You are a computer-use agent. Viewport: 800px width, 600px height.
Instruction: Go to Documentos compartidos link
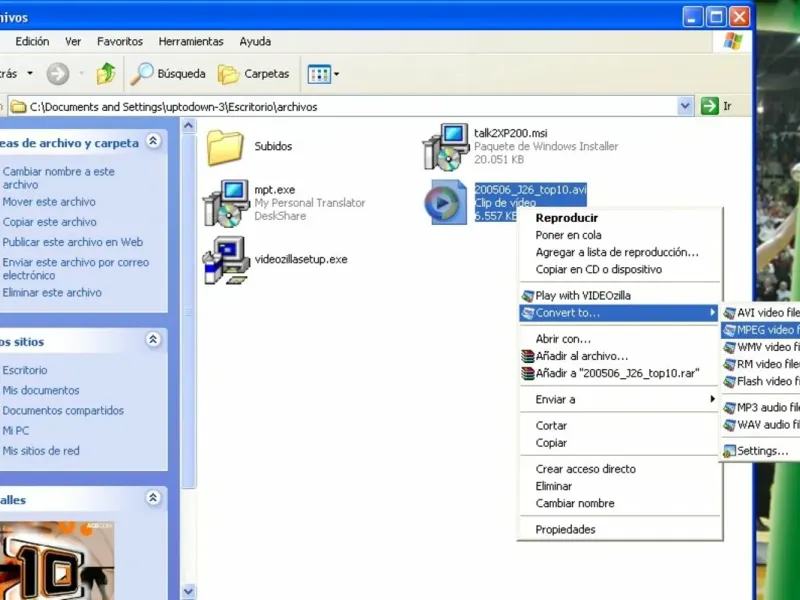(63, 411)
